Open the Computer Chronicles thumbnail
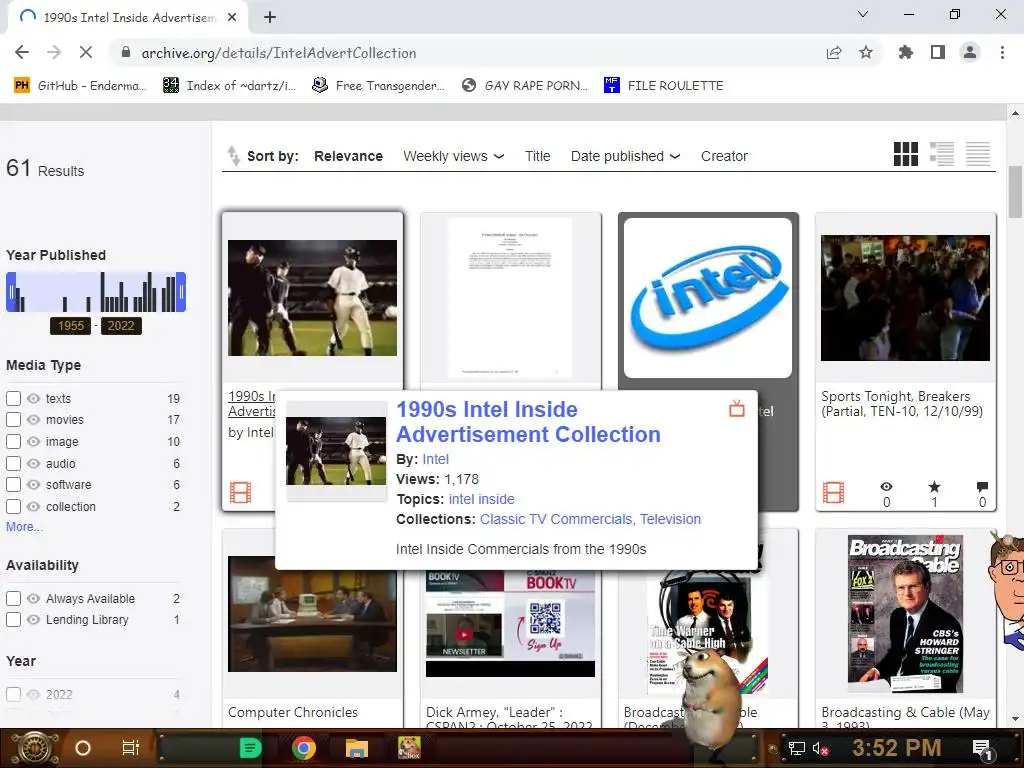 tap(312, 614)
